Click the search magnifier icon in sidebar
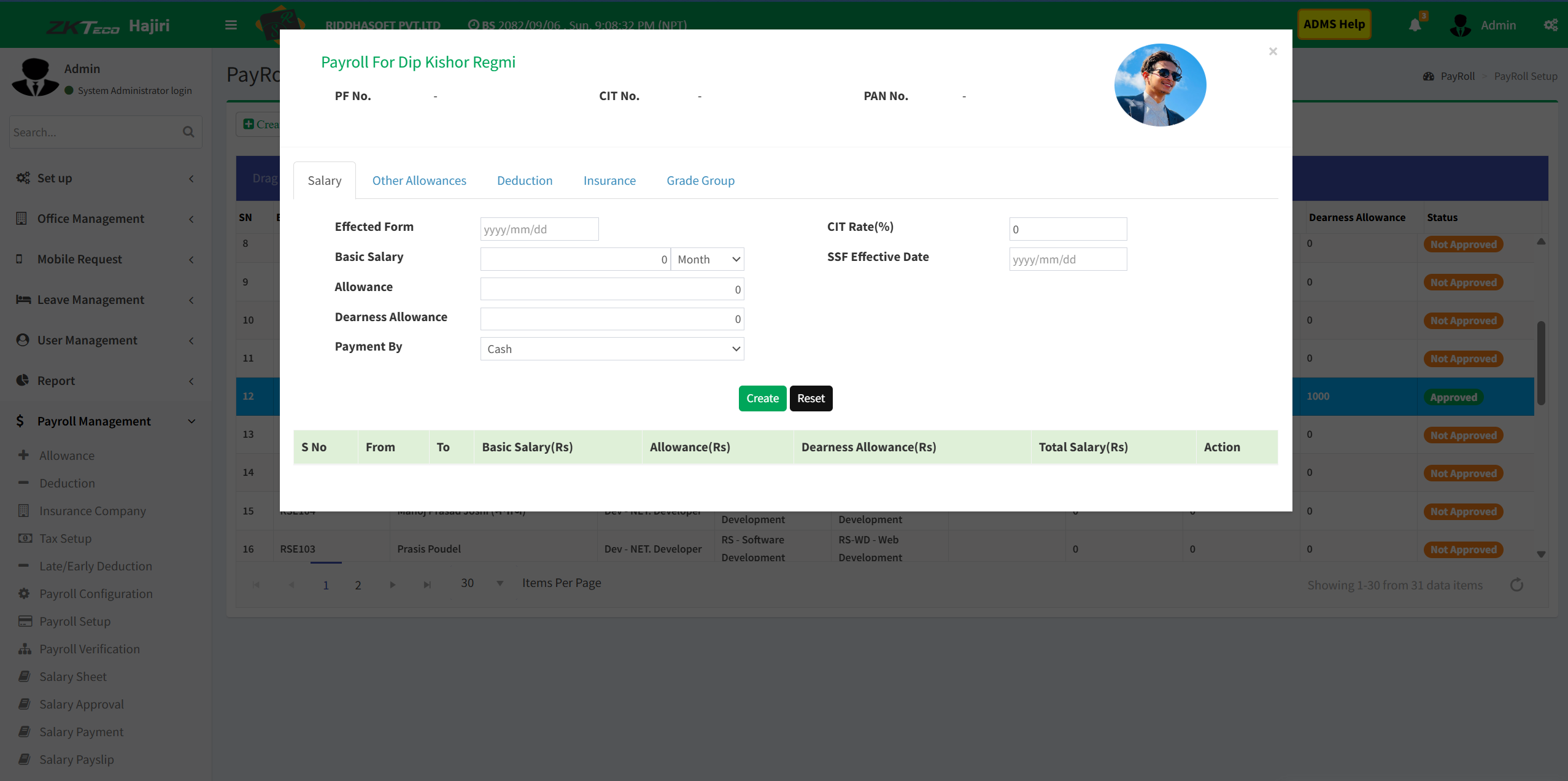The image size is (1568, 781). (188, 132)
